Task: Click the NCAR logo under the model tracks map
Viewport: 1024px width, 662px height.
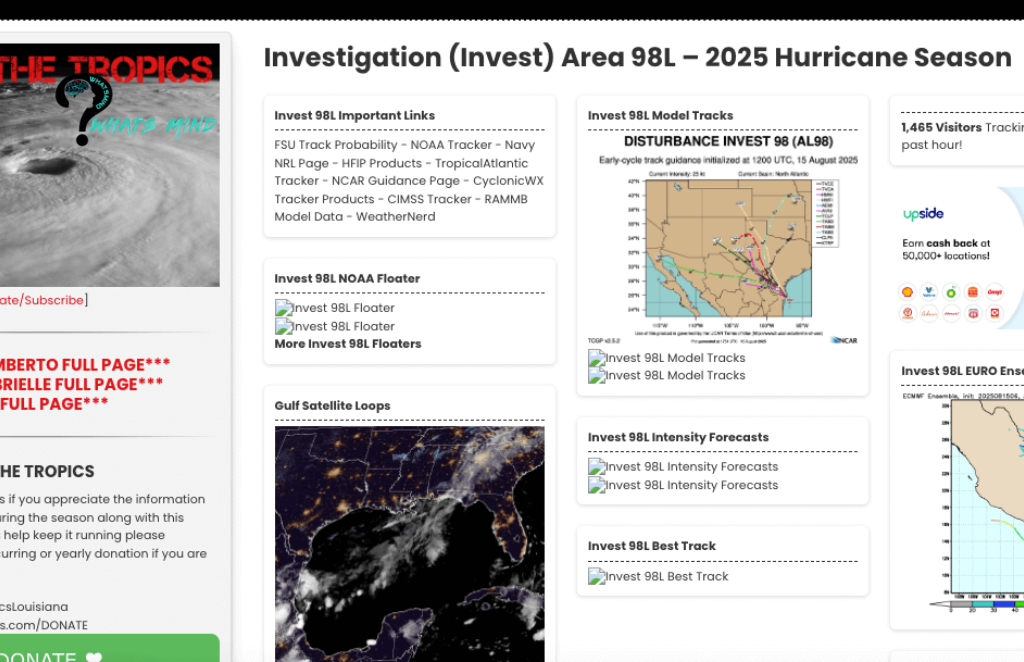Action: 843,340
